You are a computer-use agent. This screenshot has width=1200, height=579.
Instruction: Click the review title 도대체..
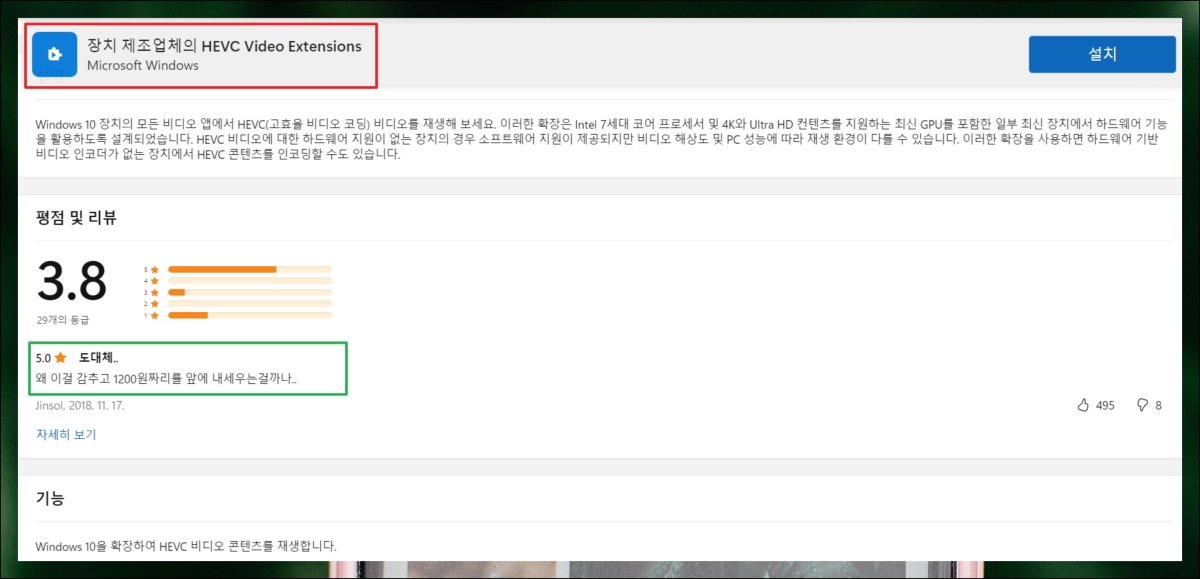[99, 357]
